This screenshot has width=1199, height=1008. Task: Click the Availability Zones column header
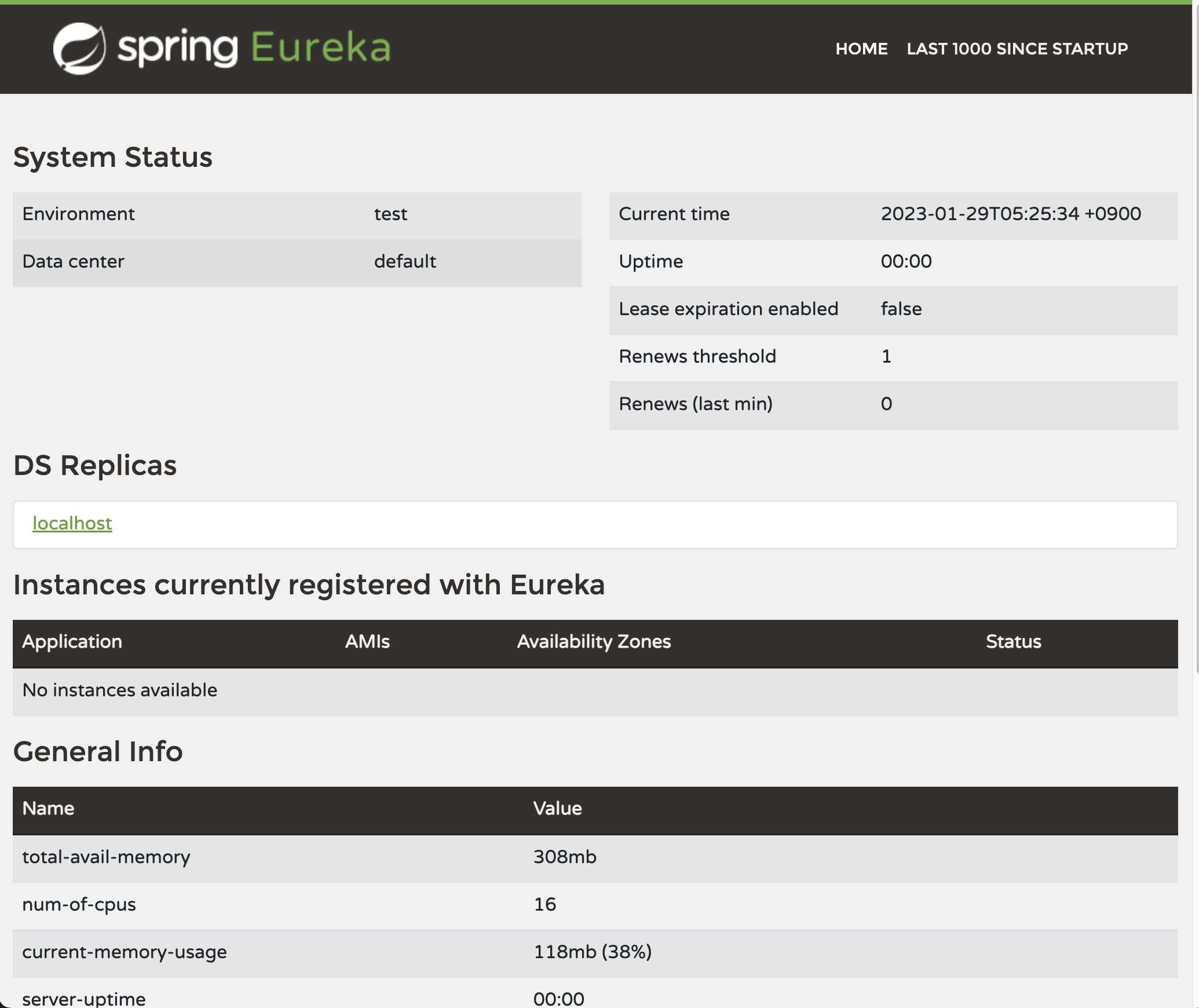(594, 642)
